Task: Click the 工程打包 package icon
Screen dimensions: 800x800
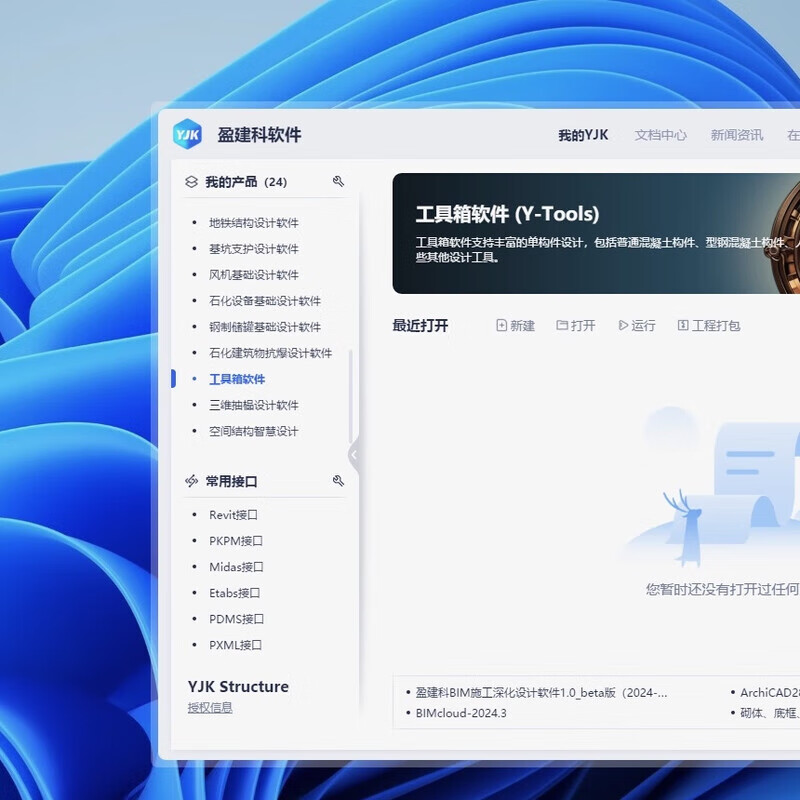Action: pyautogui.click(x=683, y=326)
